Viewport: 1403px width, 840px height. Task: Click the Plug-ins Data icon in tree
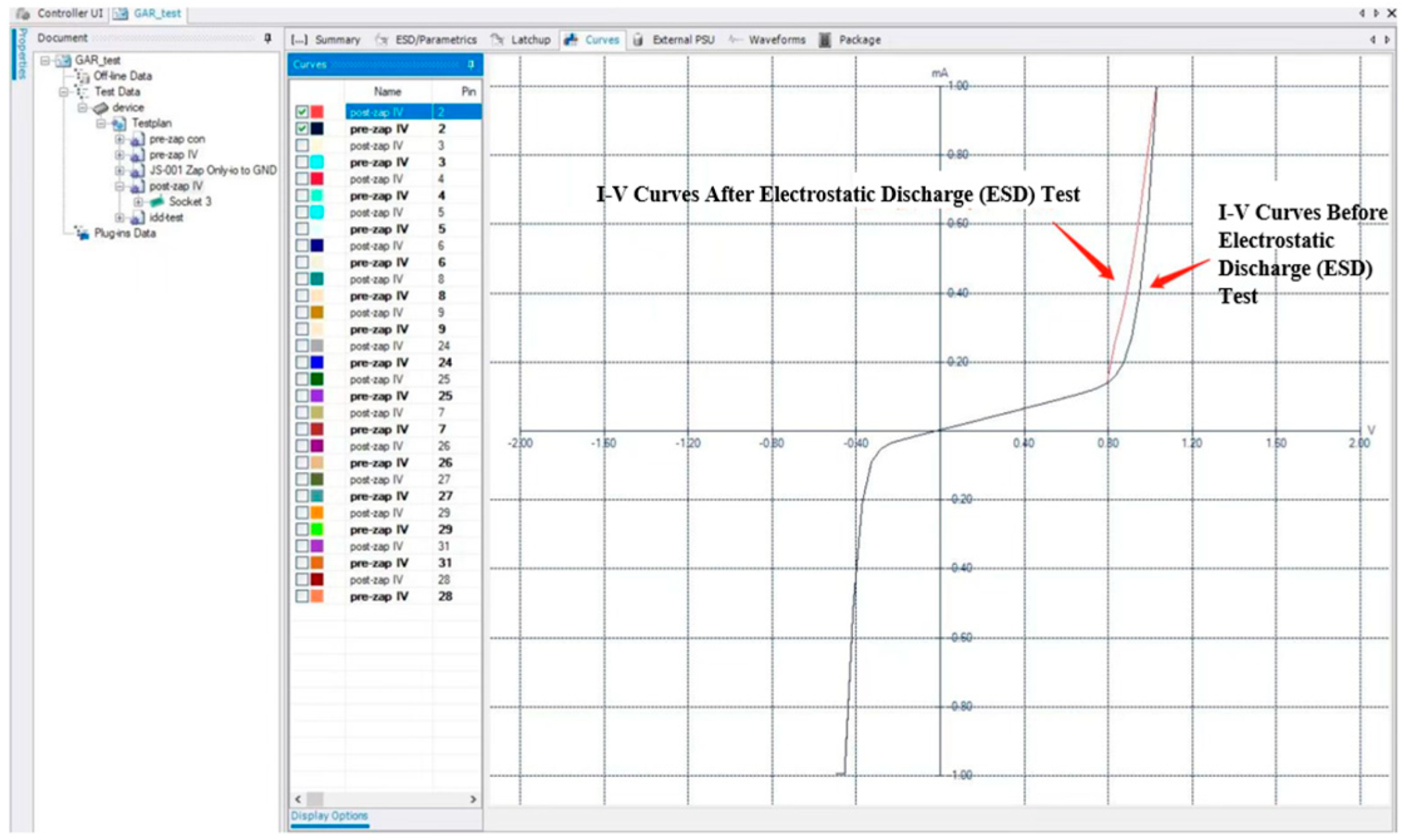tap(82, 233)
